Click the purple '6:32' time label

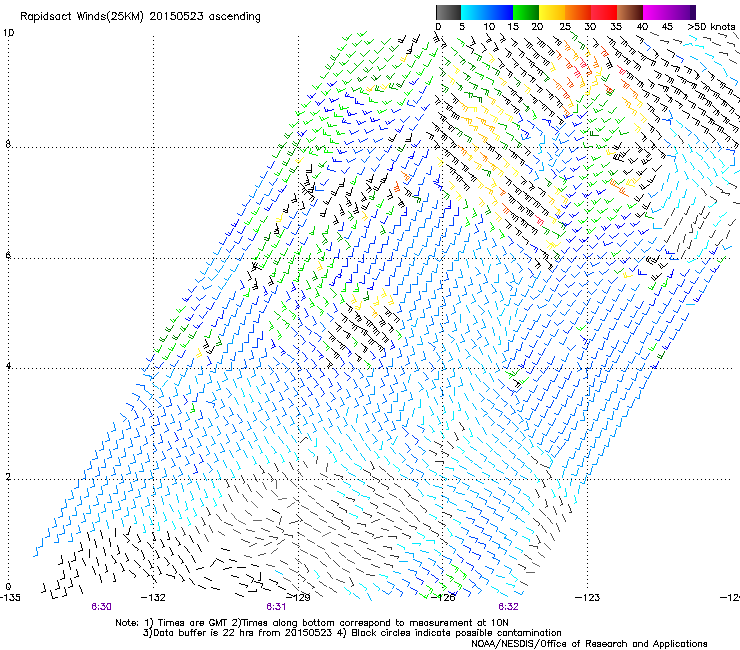tap(508, 607)
